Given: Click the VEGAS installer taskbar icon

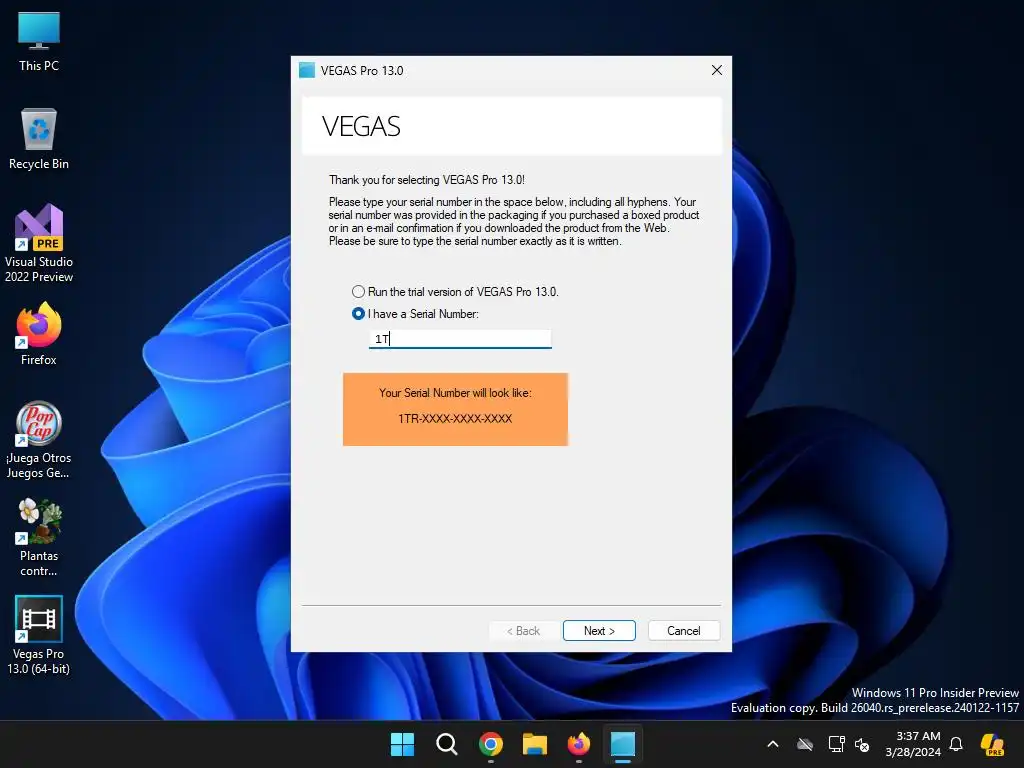Looking at the screenshot, I should pyautogui.click(x=623, y=744).
